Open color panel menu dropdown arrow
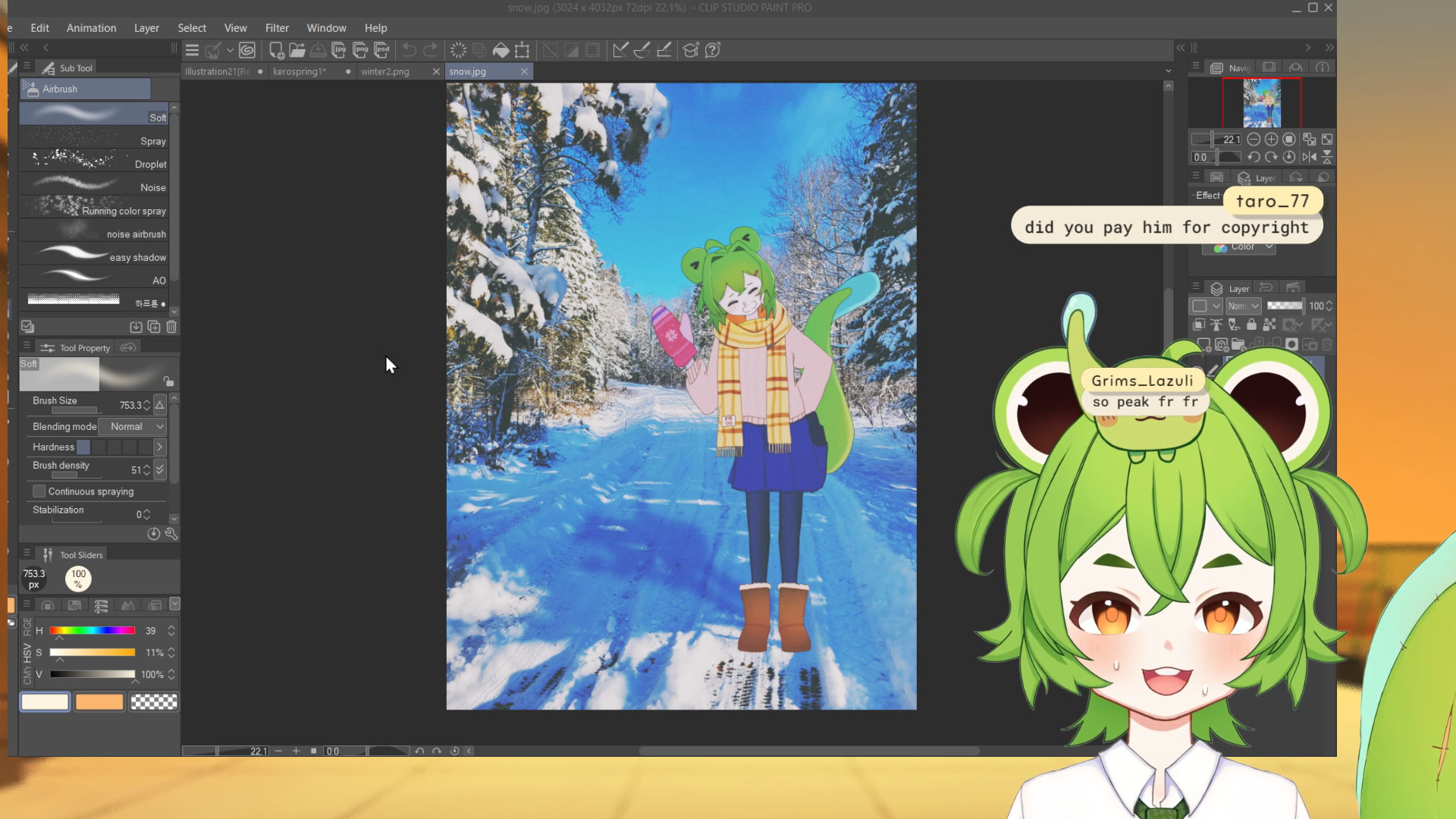The image size is (1456, 819). pos(175,604)
